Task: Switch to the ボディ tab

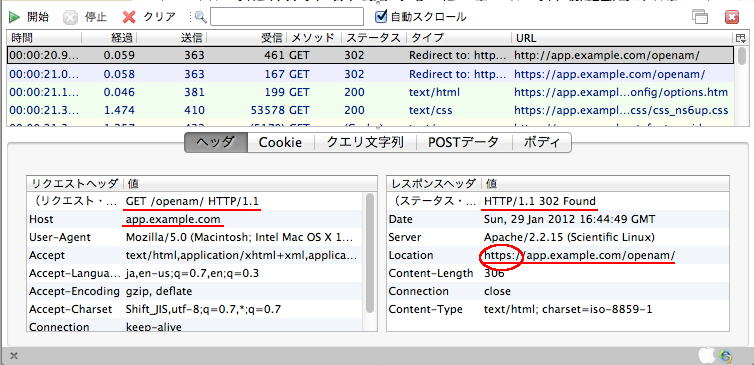Action: tap(541, 142)
